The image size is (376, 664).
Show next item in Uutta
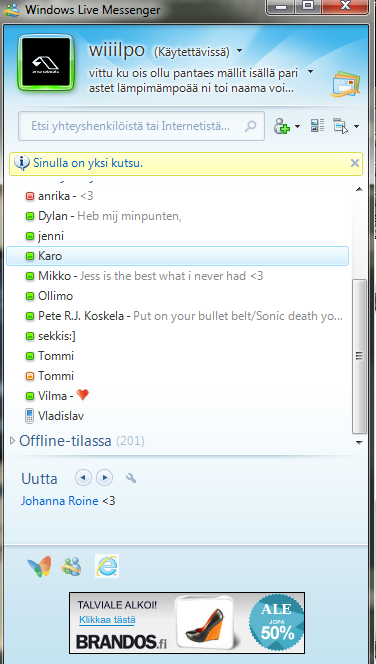(104, 478)
